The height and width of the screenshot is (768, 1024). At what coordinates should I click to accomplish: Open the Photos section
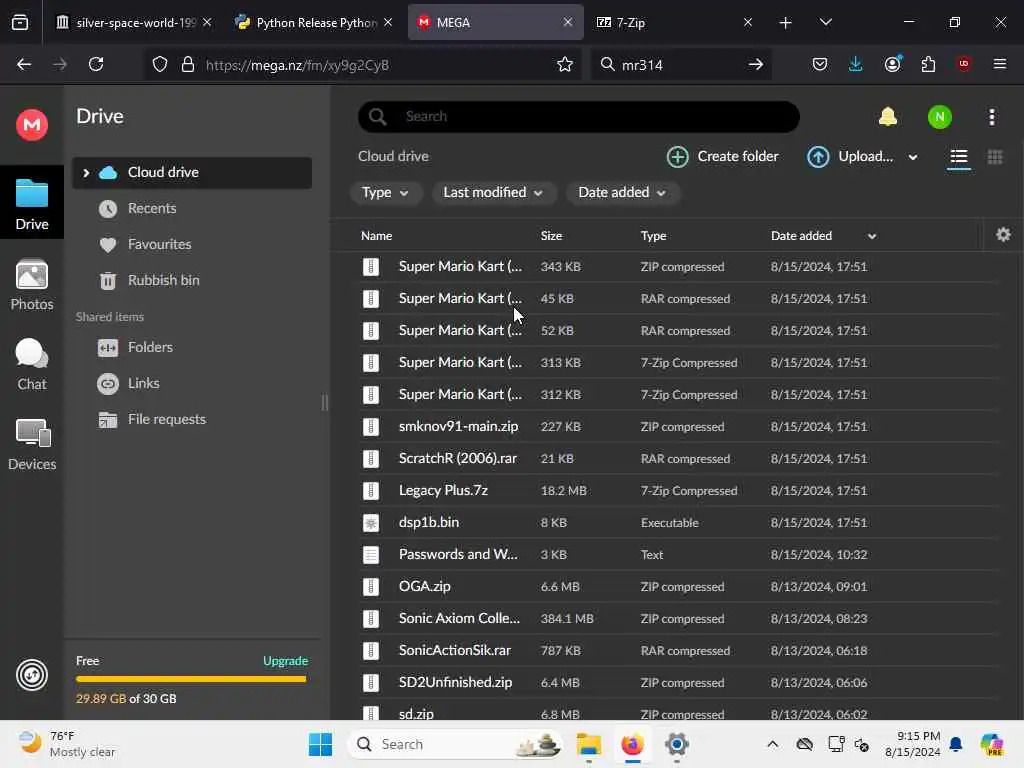[32, 285]
